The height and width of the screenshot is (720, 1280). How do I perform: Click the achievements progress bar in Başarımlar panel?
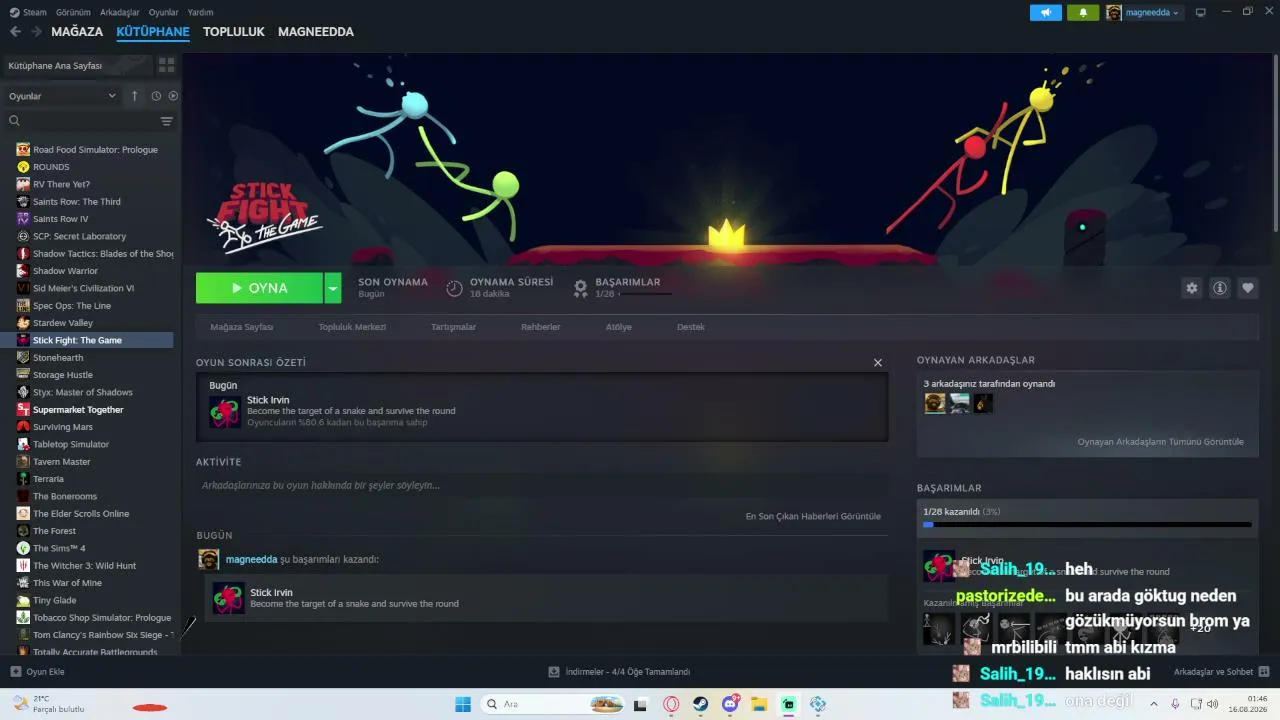pyautogui.click(x=1087, y=524)
